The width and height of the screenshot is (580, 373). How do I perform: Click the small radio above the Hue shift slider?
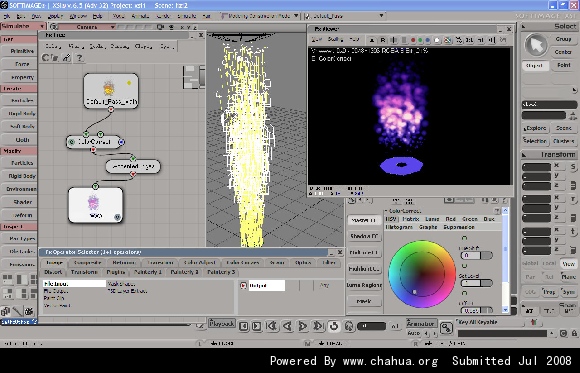coord(464,238)
